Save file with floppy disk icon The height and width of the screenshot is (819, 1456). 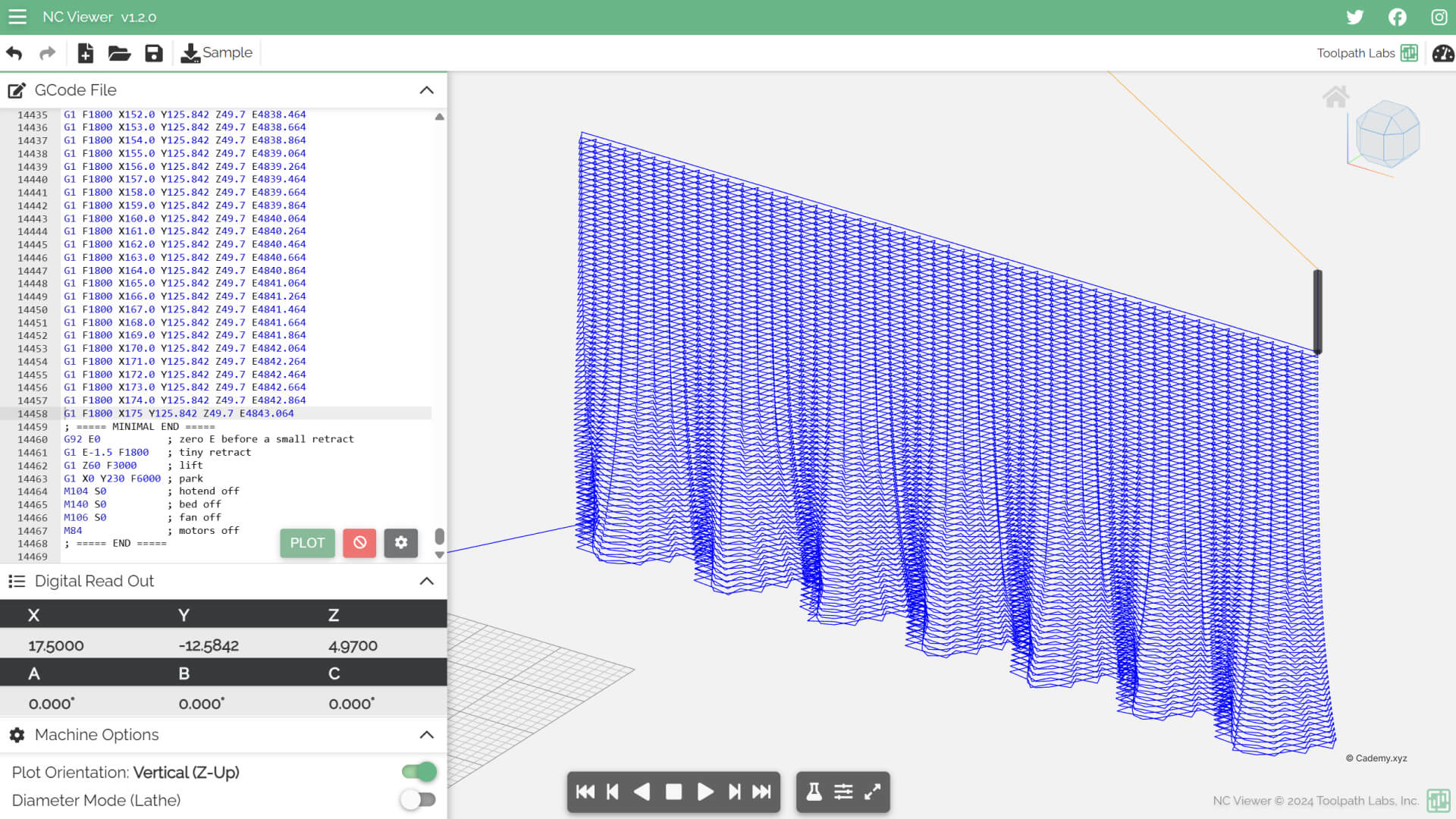coord(154,53)
